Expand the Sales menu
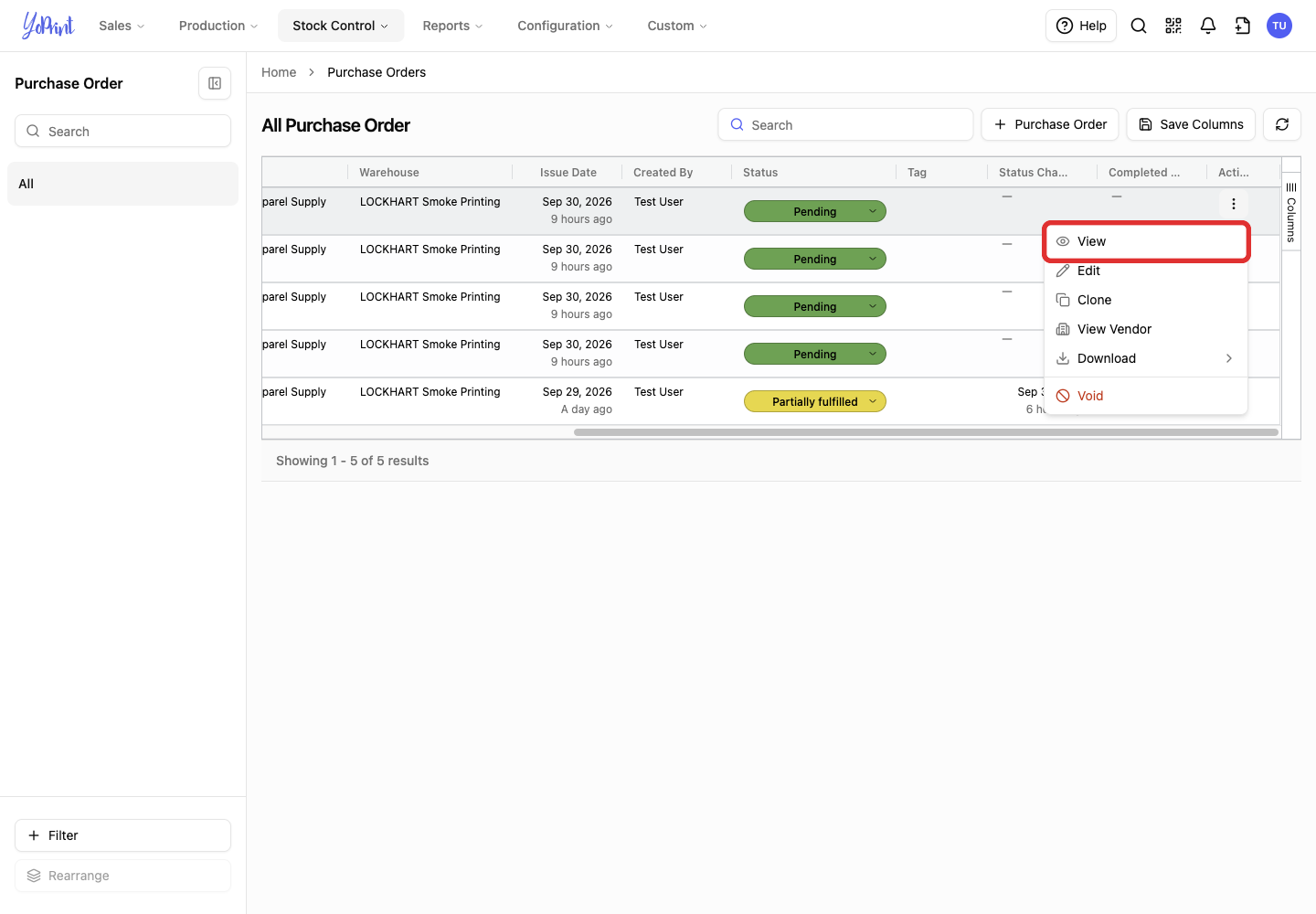The image size is (1316, 914). (122, 26)
